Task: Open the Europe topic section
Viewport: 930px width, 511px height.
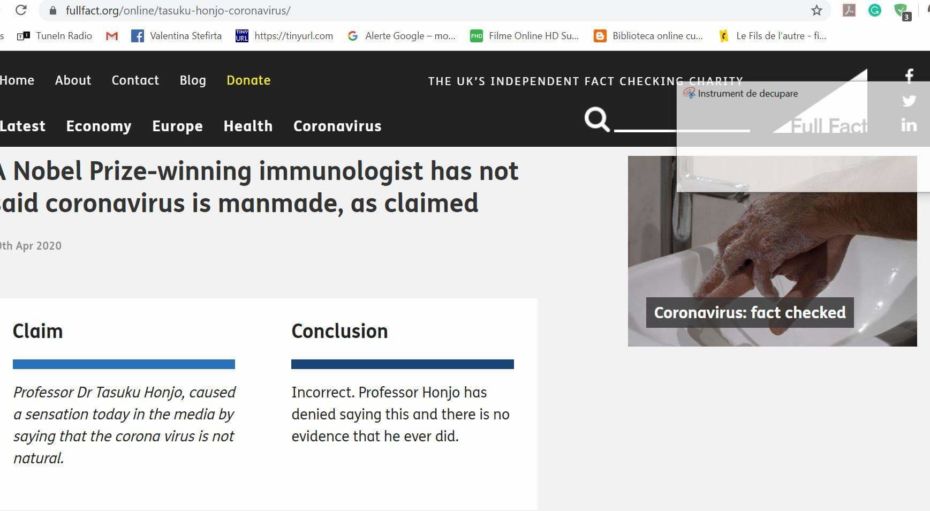Action: coord(177,126)
